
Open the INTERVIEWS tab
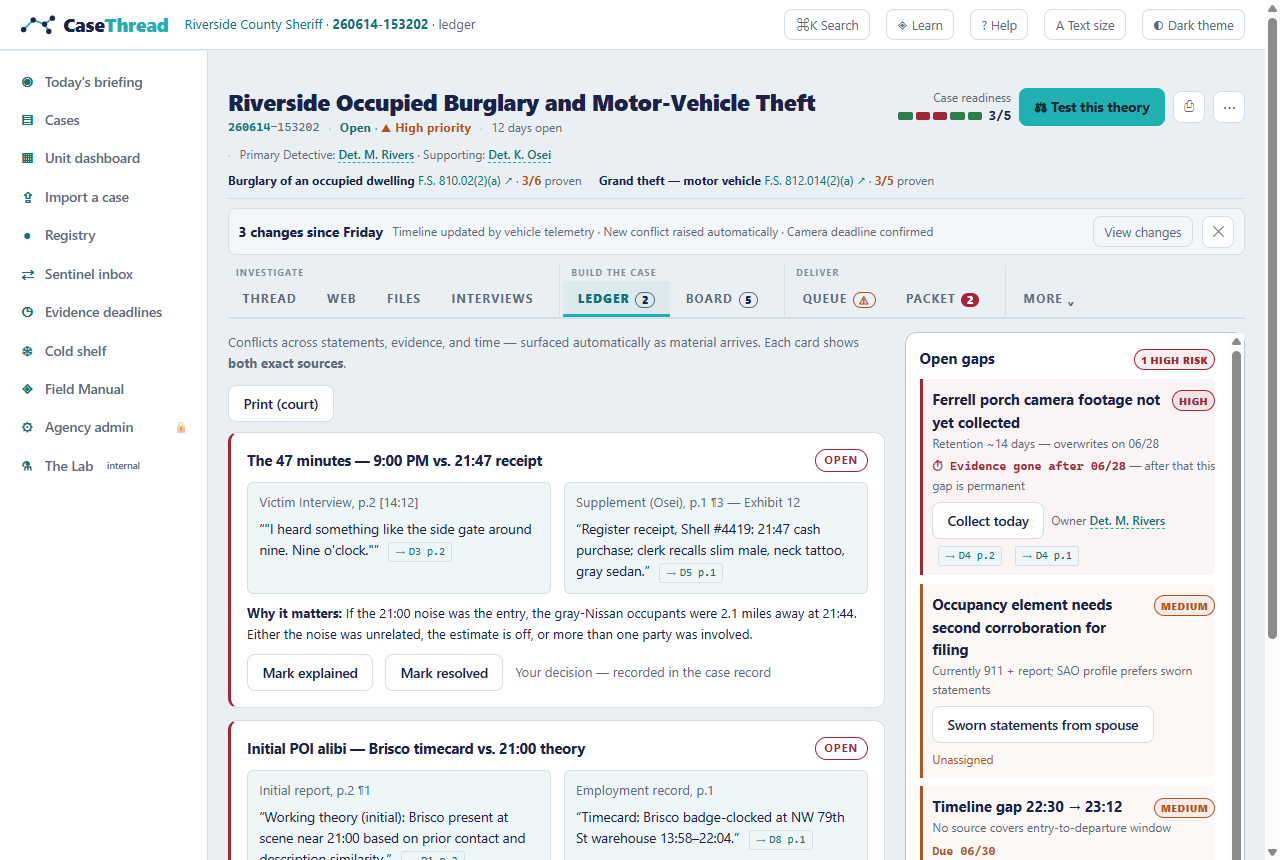[x=492, y=298]
